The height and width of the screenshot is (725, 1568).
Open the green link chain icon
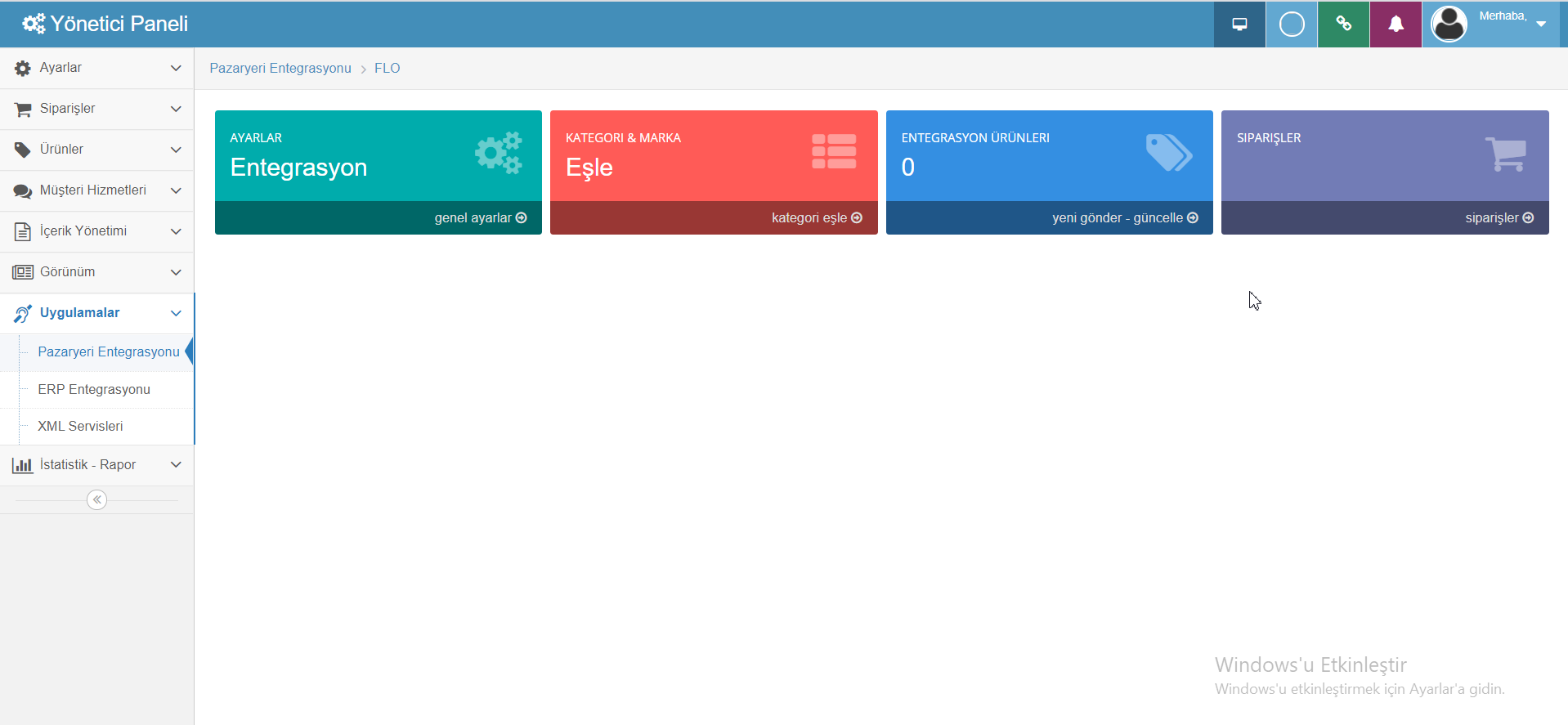[x=1343, y=25]
